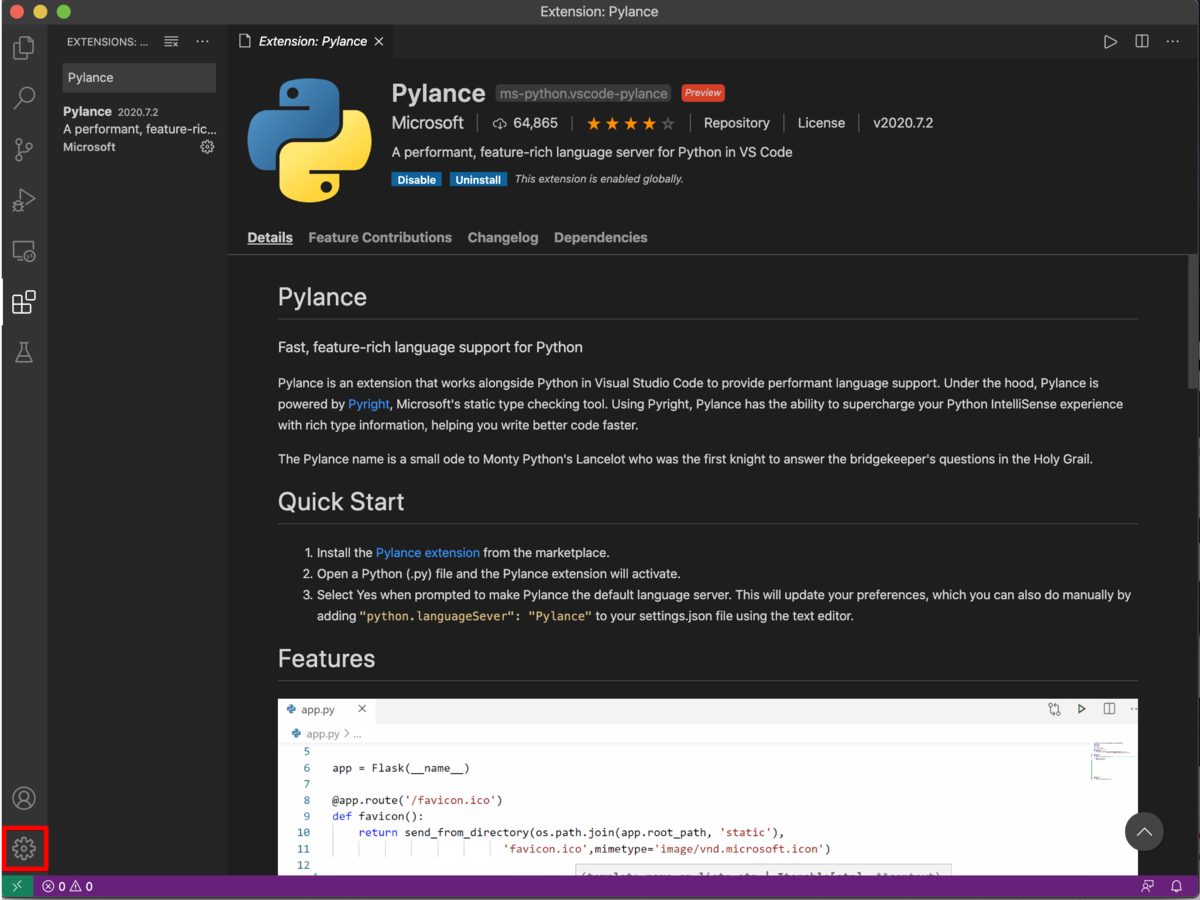This screenshot has height=900, width=1200.
Task: Show errors and warnings count in status bar
Action: [67, 887]
